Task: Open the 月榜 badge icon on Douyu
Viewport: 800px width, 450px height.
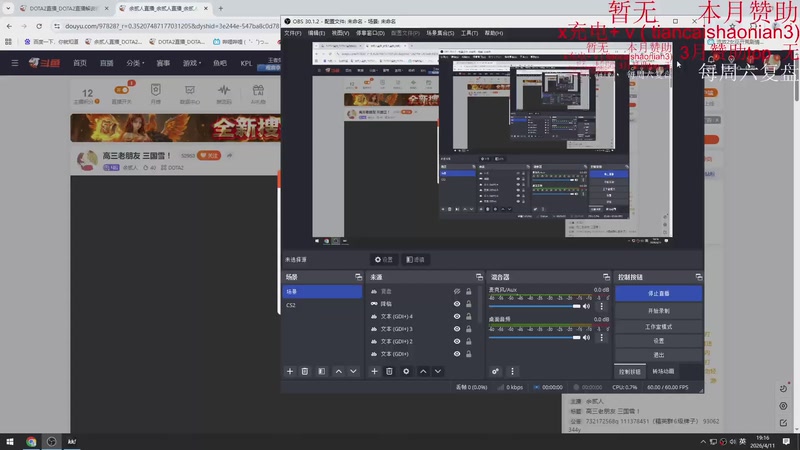Action: click(x=156, y=94)
